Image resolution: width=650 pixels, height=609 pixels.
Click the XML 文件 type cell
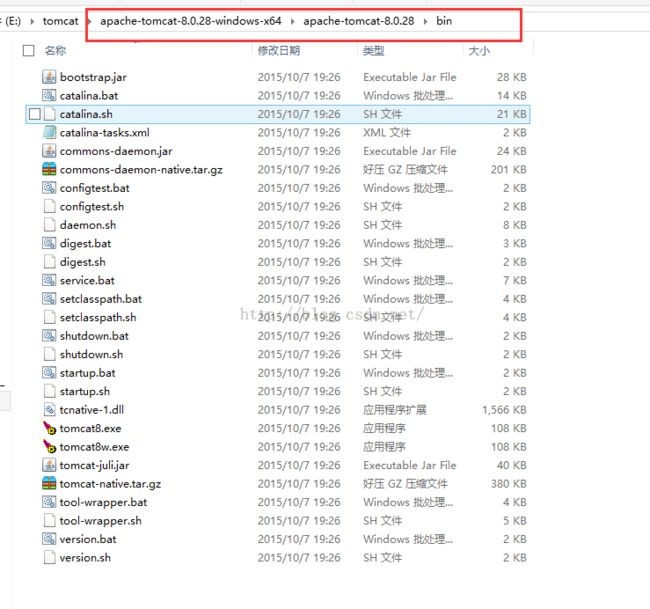[x=387, y=132]
